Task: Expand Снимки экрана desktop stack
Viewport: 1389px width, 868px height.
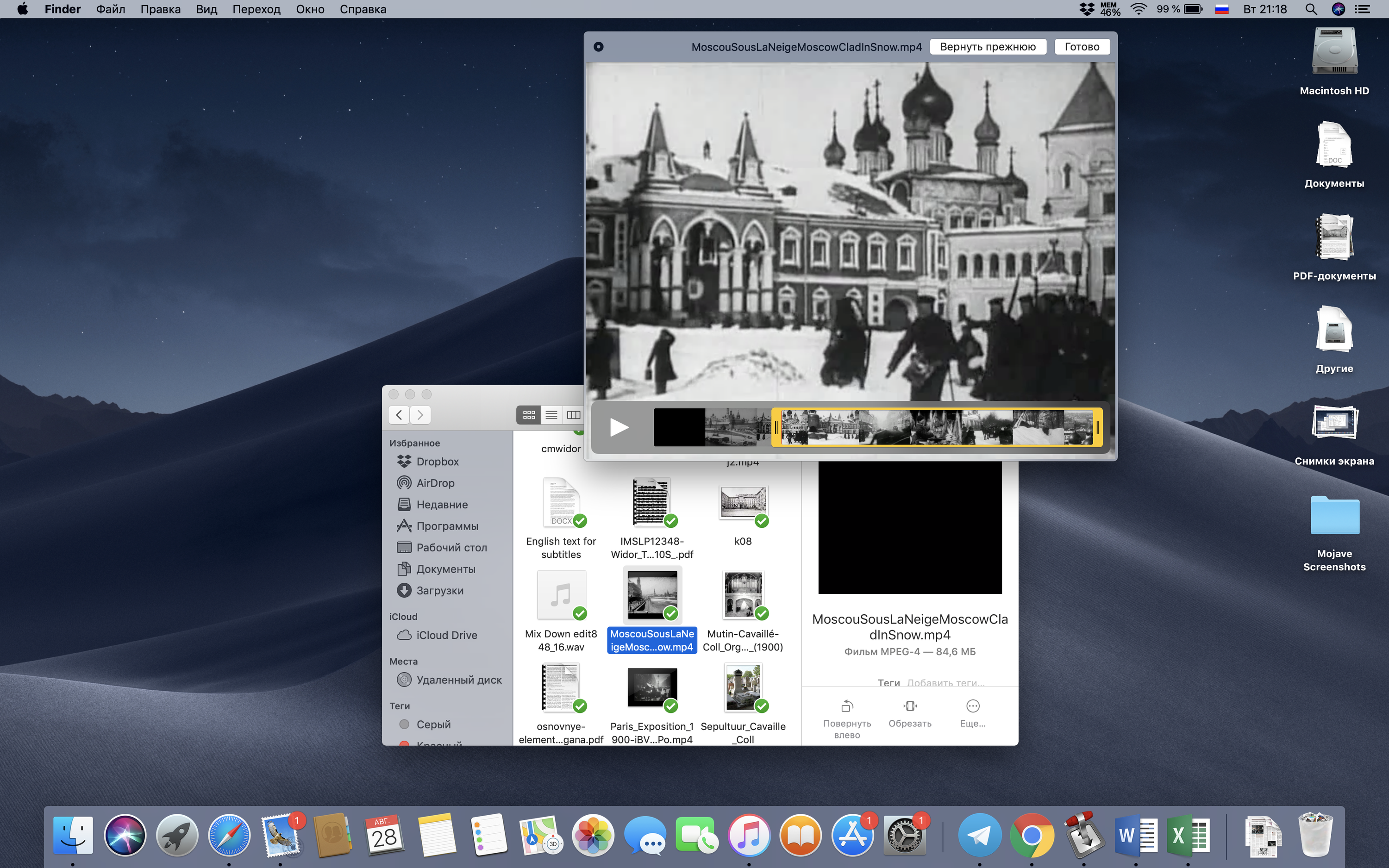Action: pyautogui.click(x=1334, y=423)
